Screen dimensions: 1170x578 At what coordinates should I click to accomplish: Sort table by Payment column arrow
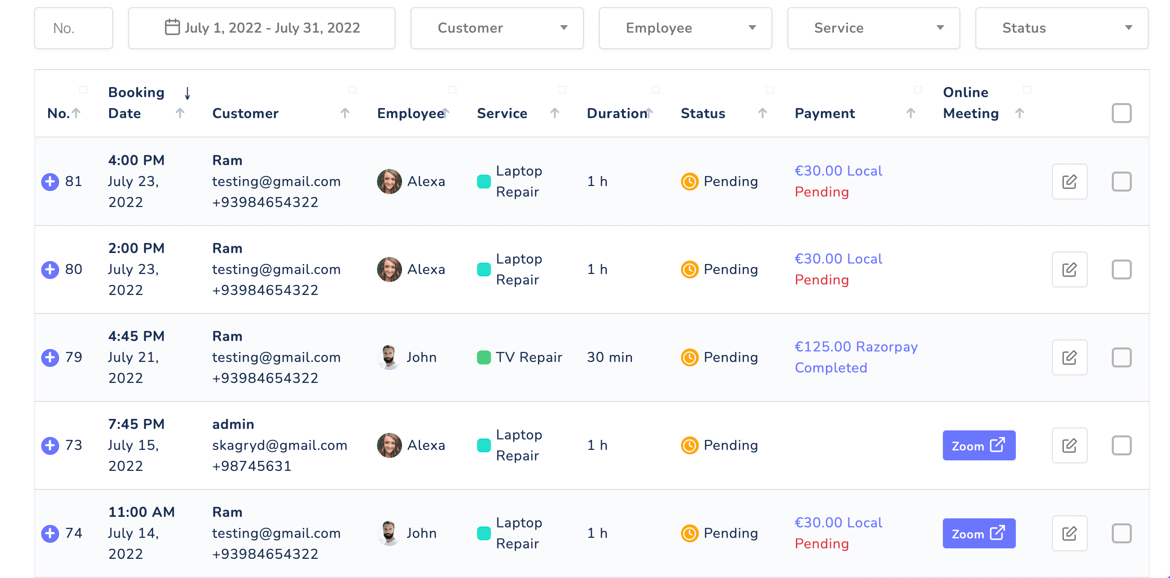coord(910,114)
